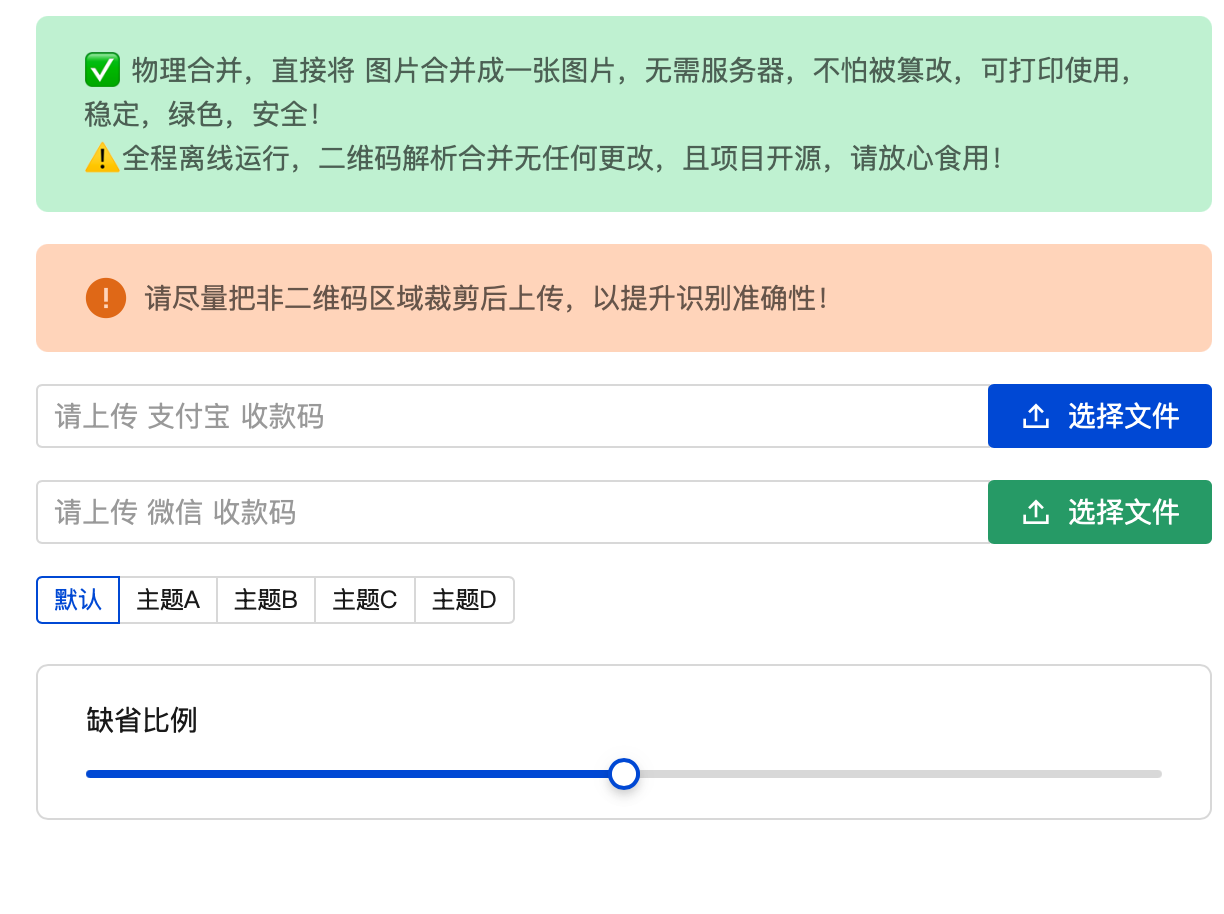Image resolution: width=1224 pixels, height=914 pixels.
Task: Click the upload arrow icon on the blue button
Action: [x=1036, y=416]
